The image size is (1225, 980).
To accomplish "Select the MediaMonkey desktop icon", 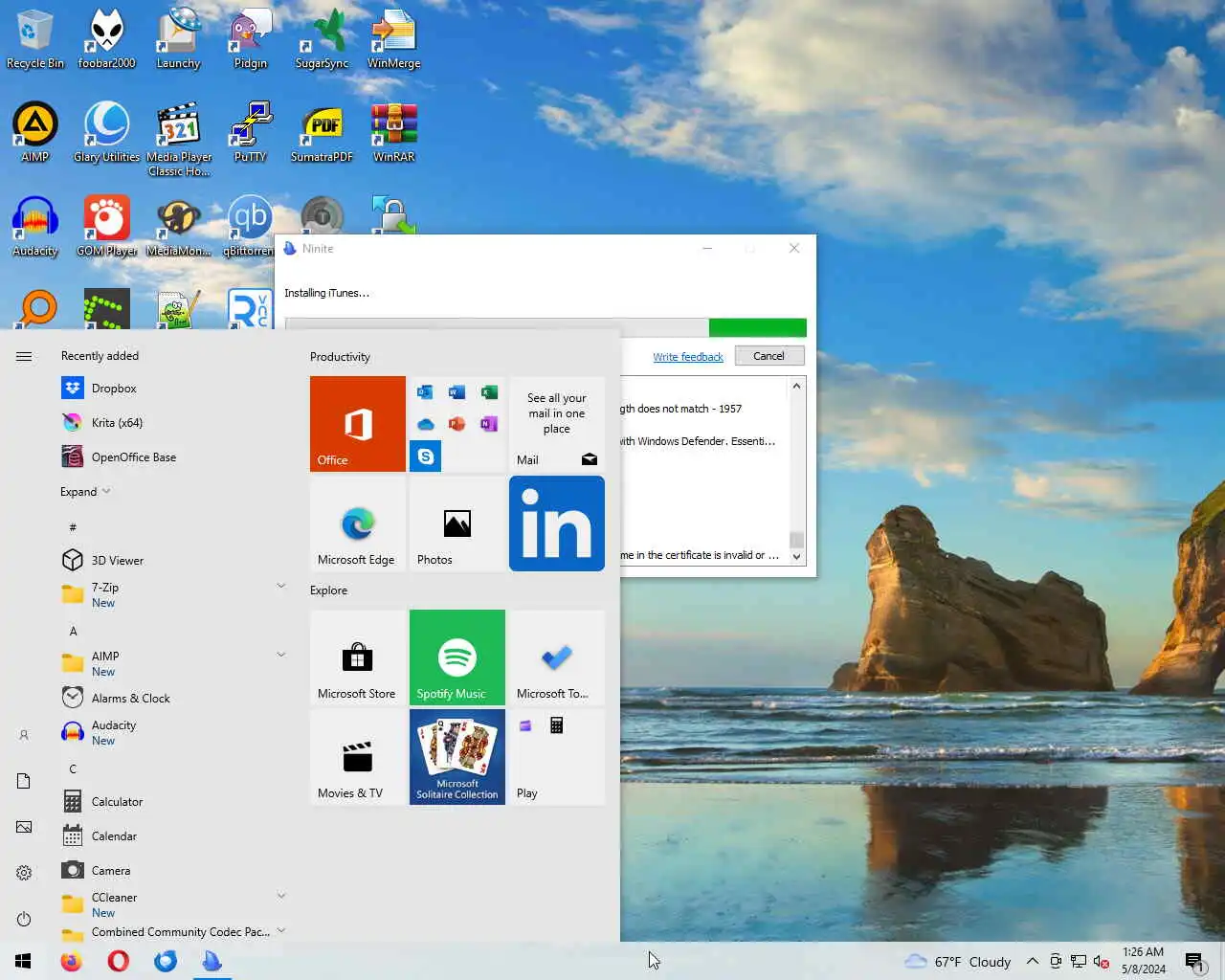I will tap(178, 227).
